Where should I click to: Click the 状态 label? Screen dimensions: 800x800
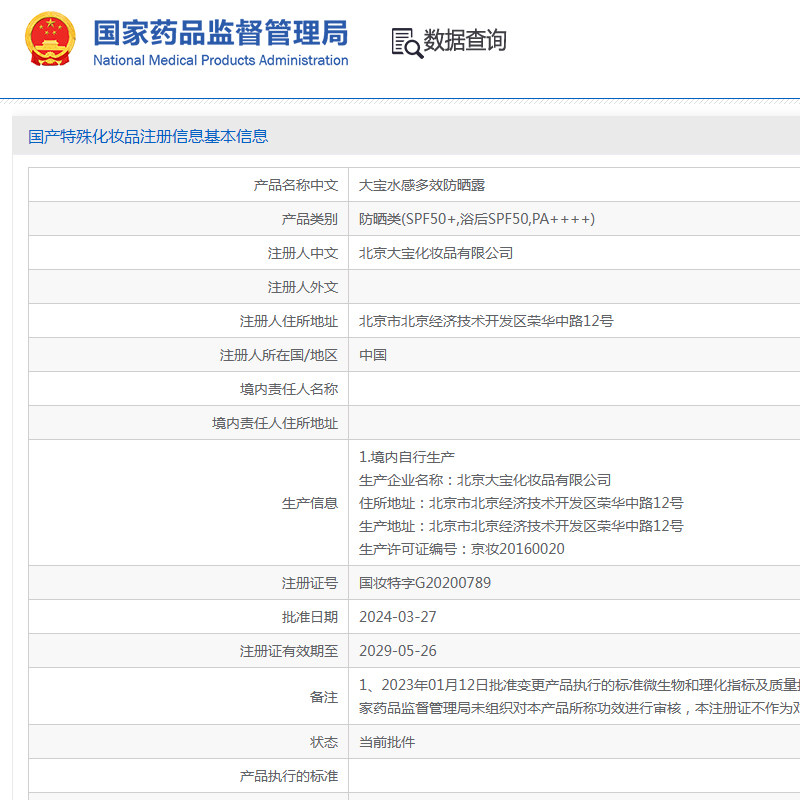(323, 742)
